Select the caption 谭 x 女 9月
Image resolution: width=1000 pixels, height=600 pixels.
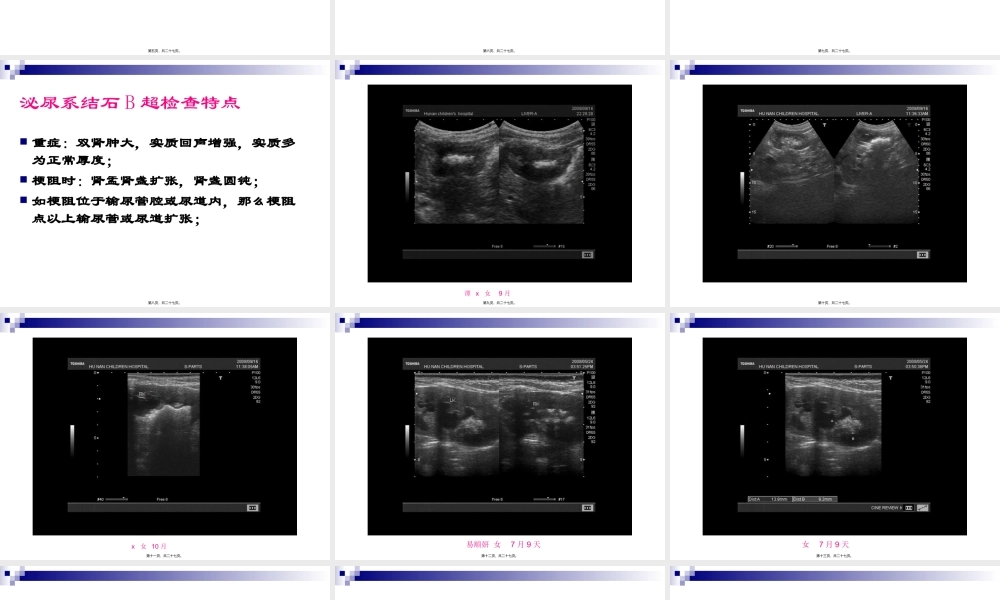click(487, 293)
